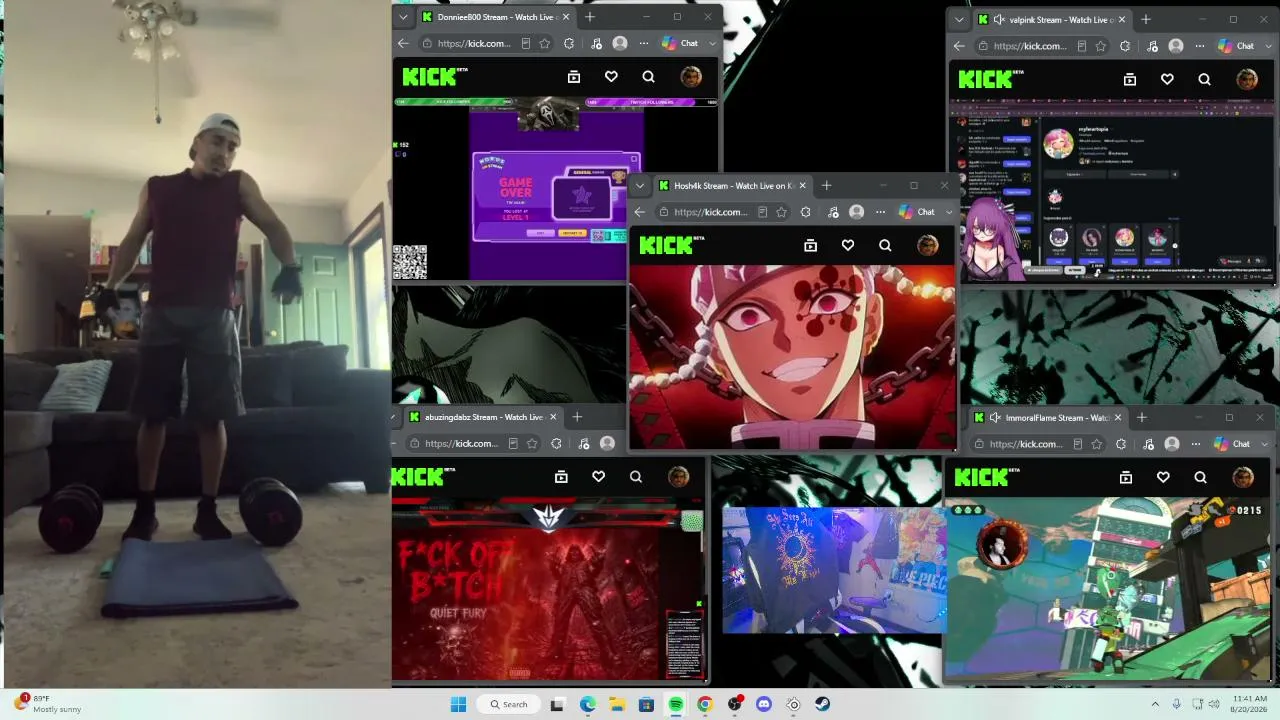Open browse icon in ImmoralFlame Kick header
This screenshot has height=720, width=1280.
click(1126, 478)
